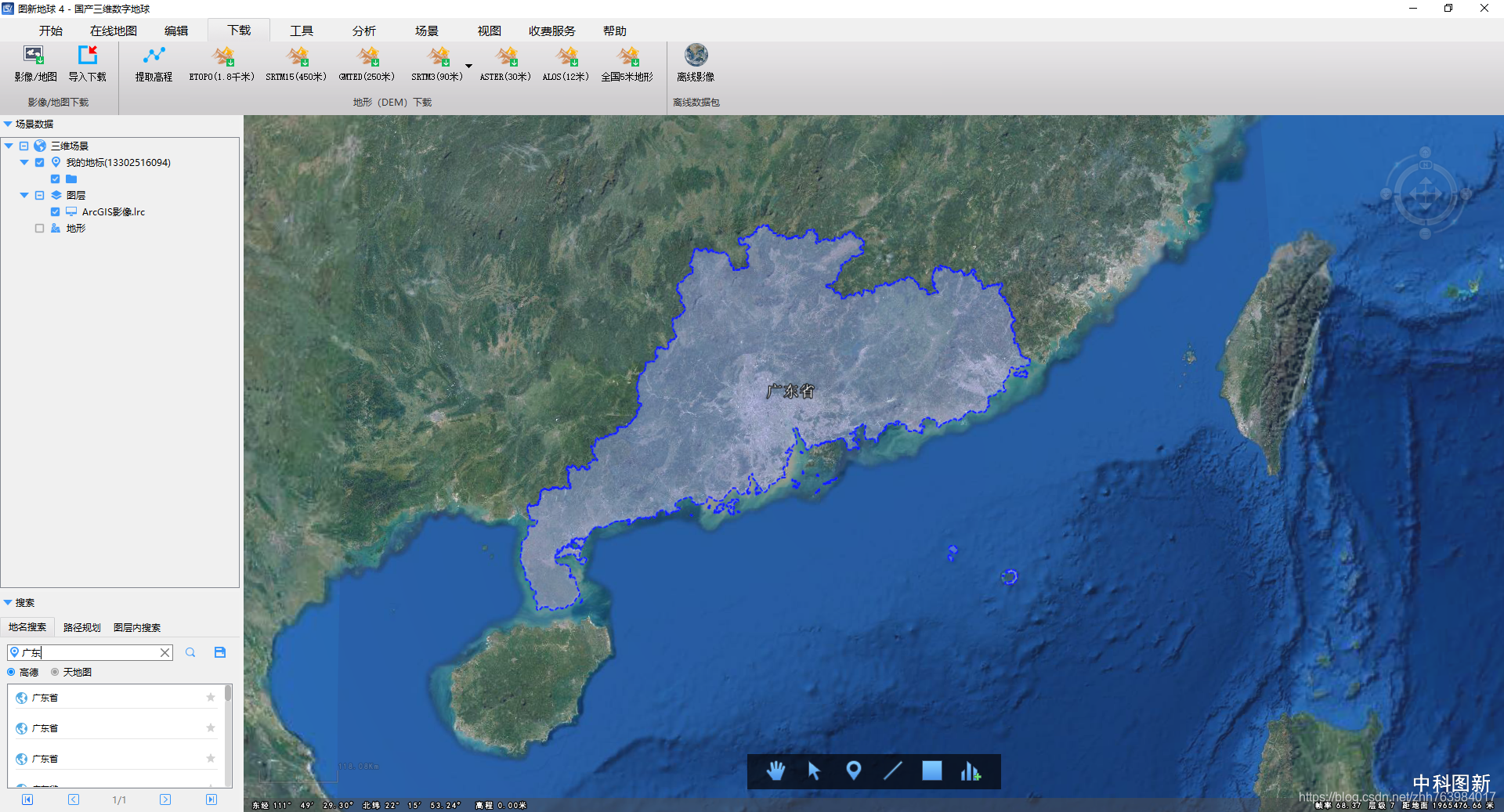Toggle the folder checkbox under 我的地标

[55, 179]
